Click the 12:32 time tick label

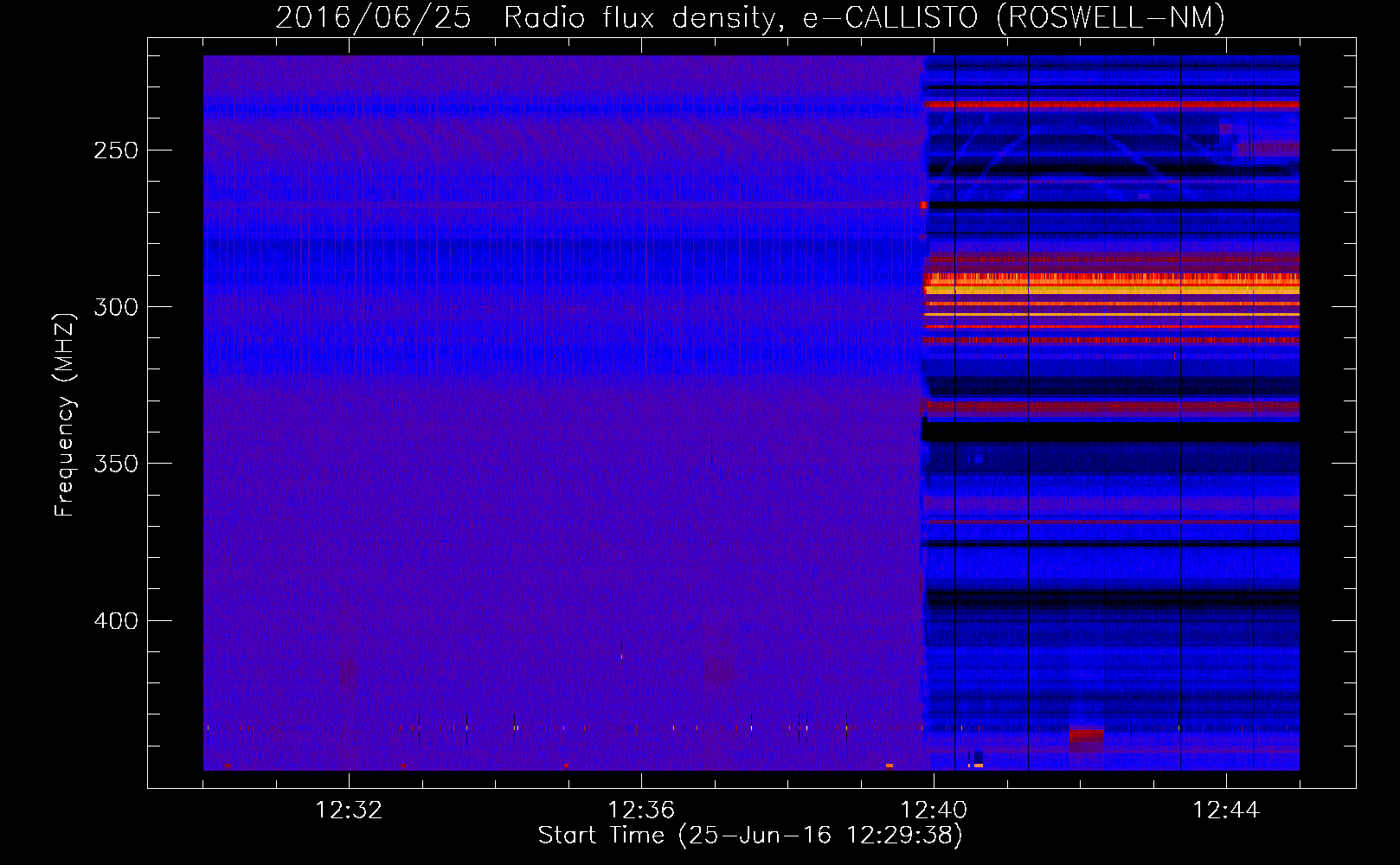pyautogui.click(x=349, y=811)
